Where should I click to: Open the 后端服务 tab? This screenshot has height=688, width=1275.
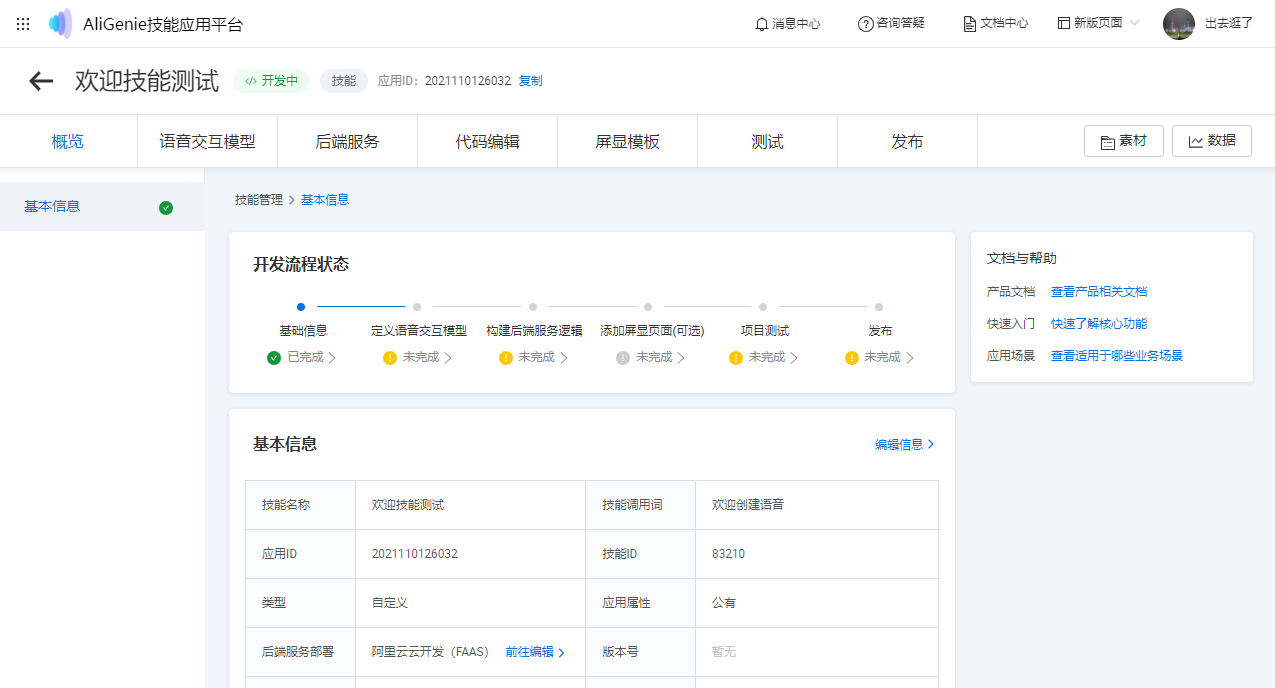pos(347,141)
